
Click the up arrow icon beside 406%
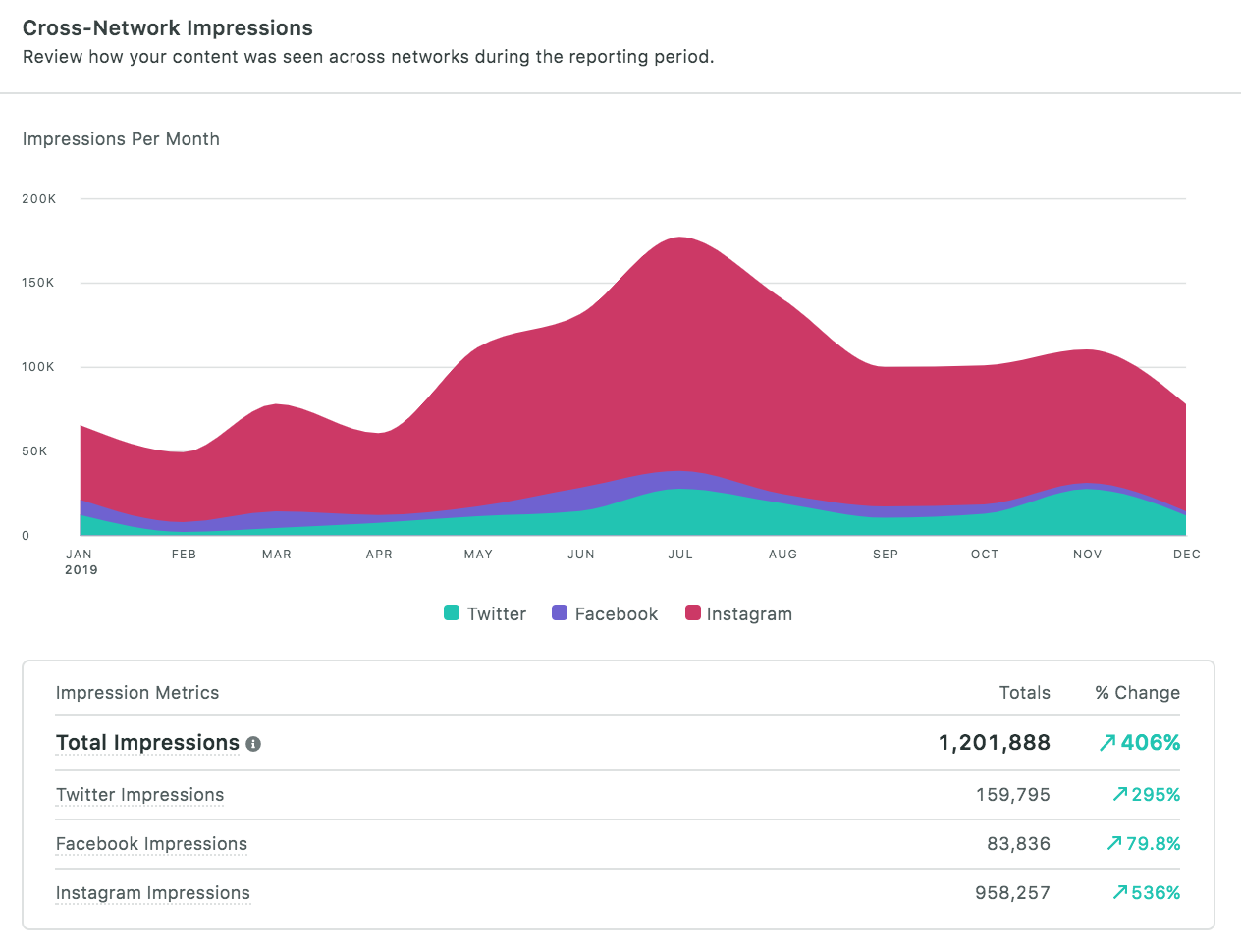tap(1107, 744)
